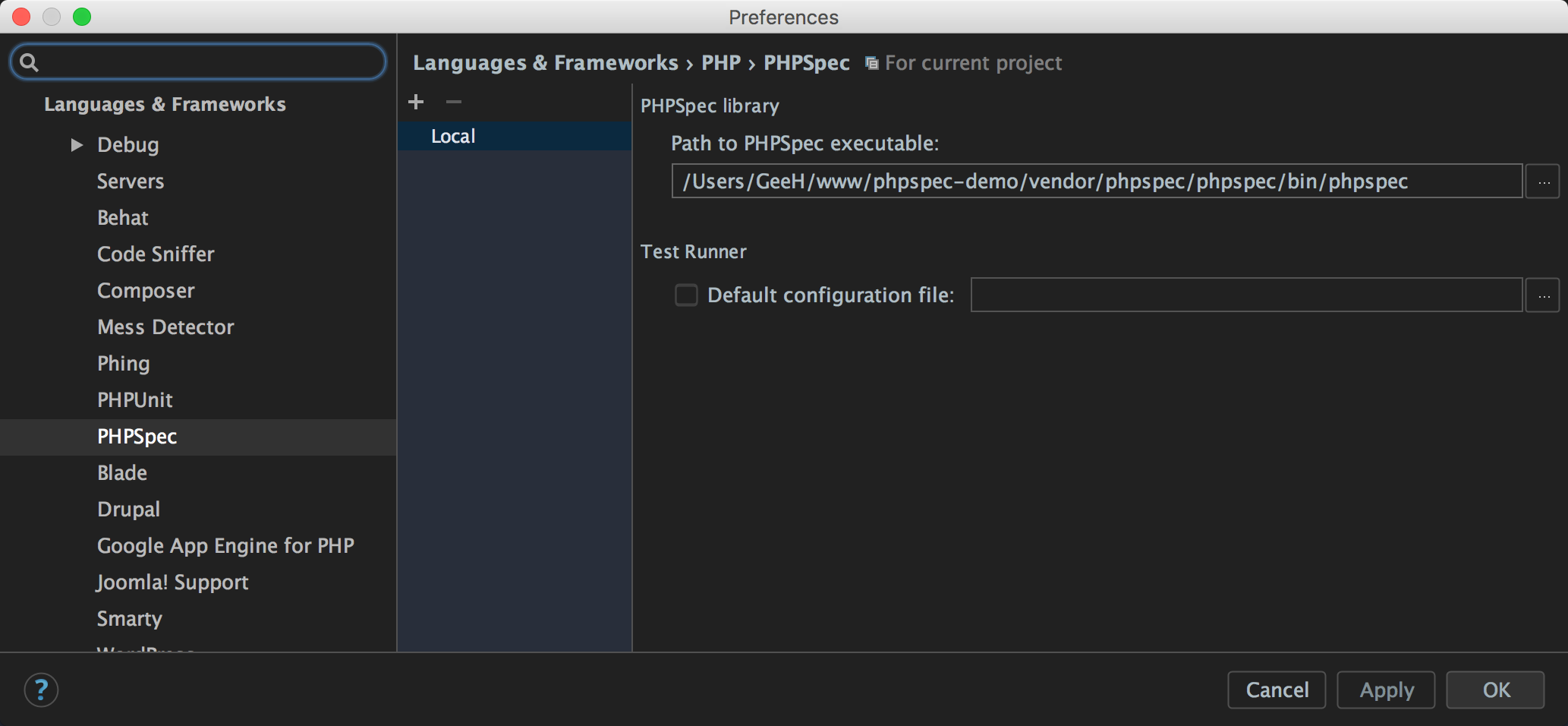Click the green zoom window button
The height and width of the screenshot is (726, 1568).
82,16
